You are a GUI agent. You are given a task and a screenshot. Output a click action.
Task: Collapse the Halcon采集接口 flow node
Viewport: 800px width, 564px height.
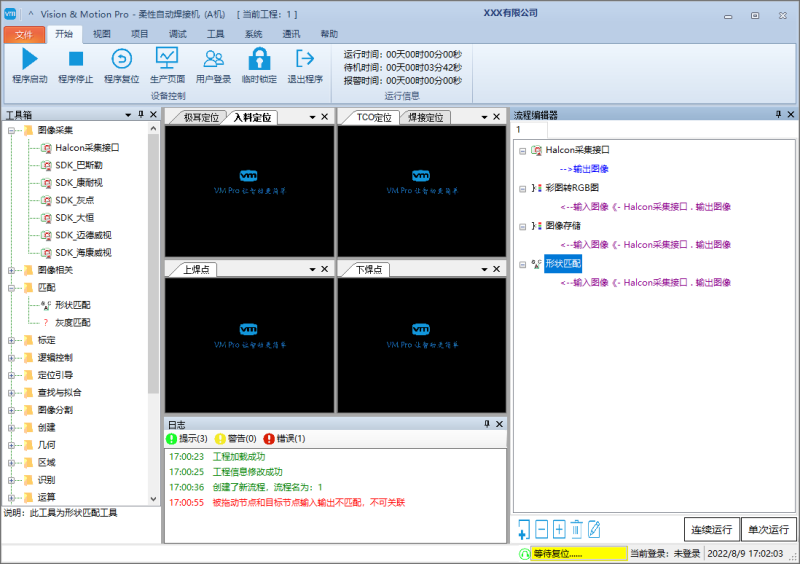[x=523, y=150]
